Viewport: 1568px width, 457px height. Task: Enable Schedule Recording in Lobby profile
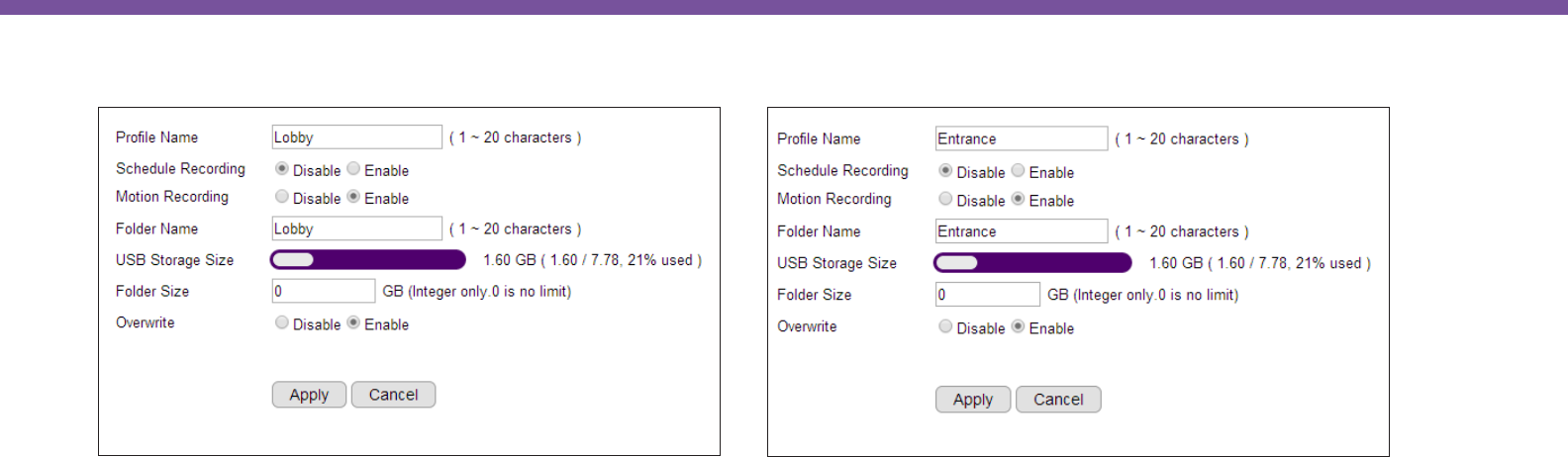pos(353,169)
